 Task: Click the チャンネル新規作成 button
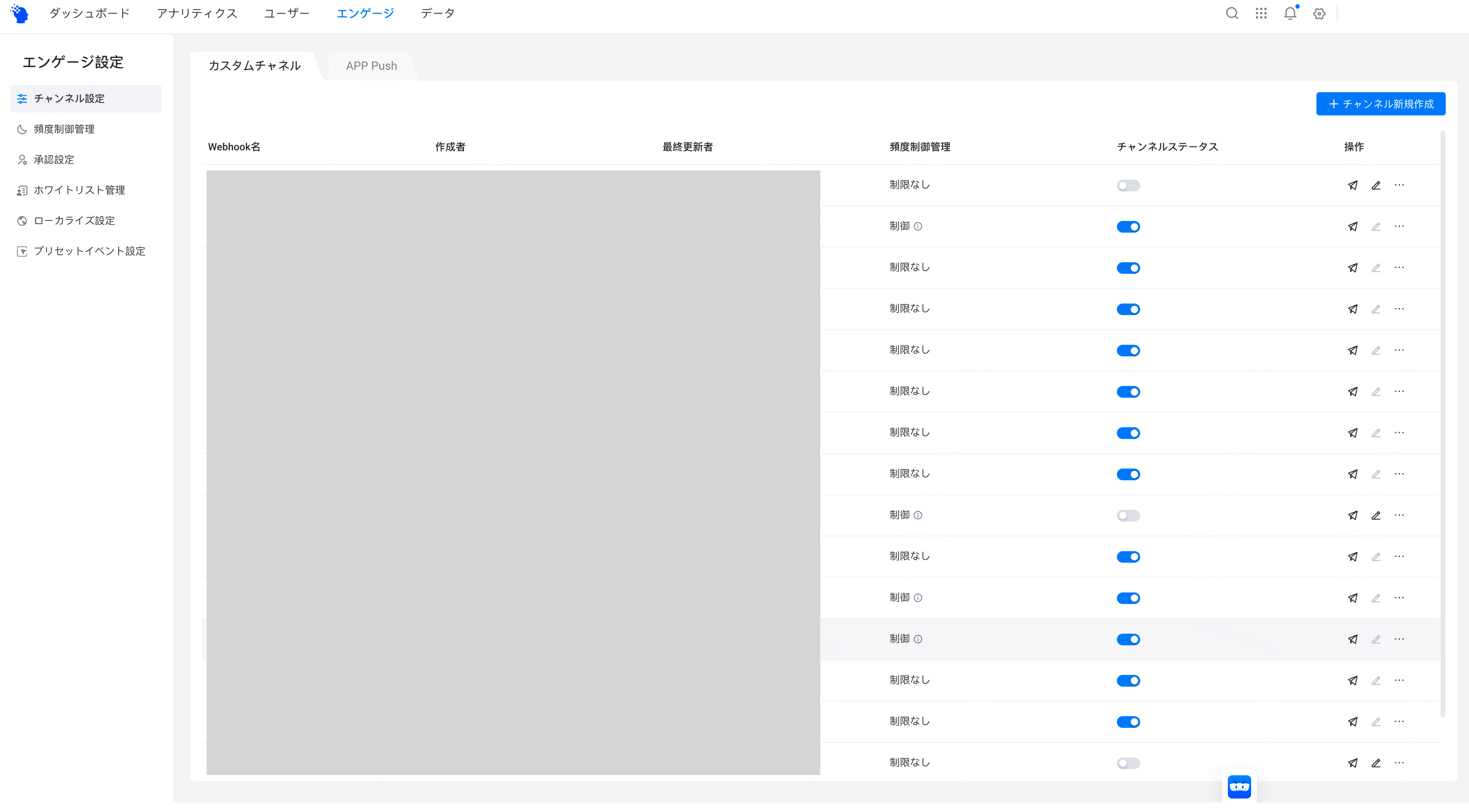(x=1381, y=104)
